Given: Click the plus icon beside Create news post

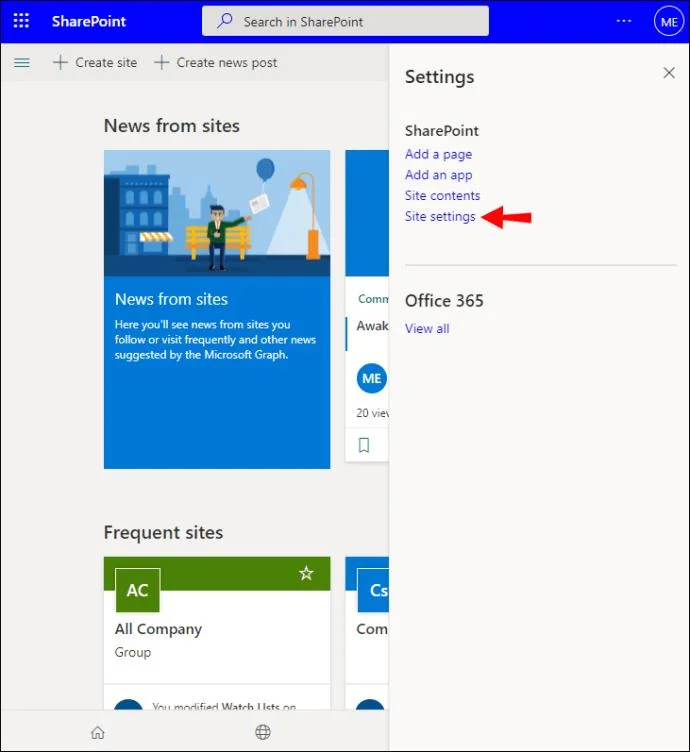Looking at the screenshot, I should pos(162,62).
